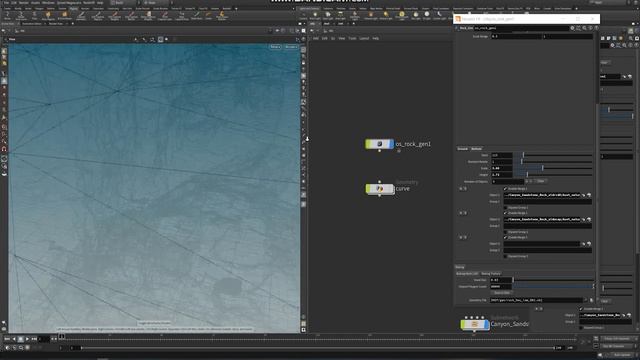This screenshot has width=640, height=360.
Task: Click Clear button beside Number of Objects
Action: pyautogui.click(x=540, y=181)
